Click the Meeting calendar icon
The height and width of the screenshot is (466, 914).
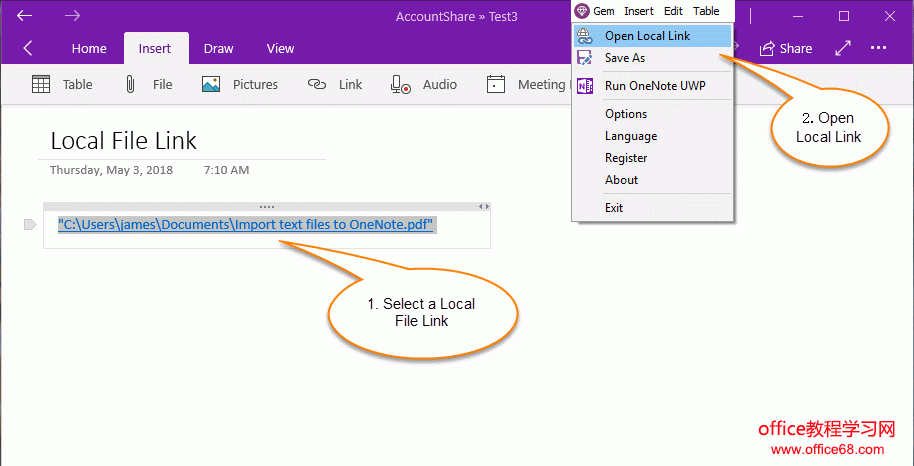495,85
